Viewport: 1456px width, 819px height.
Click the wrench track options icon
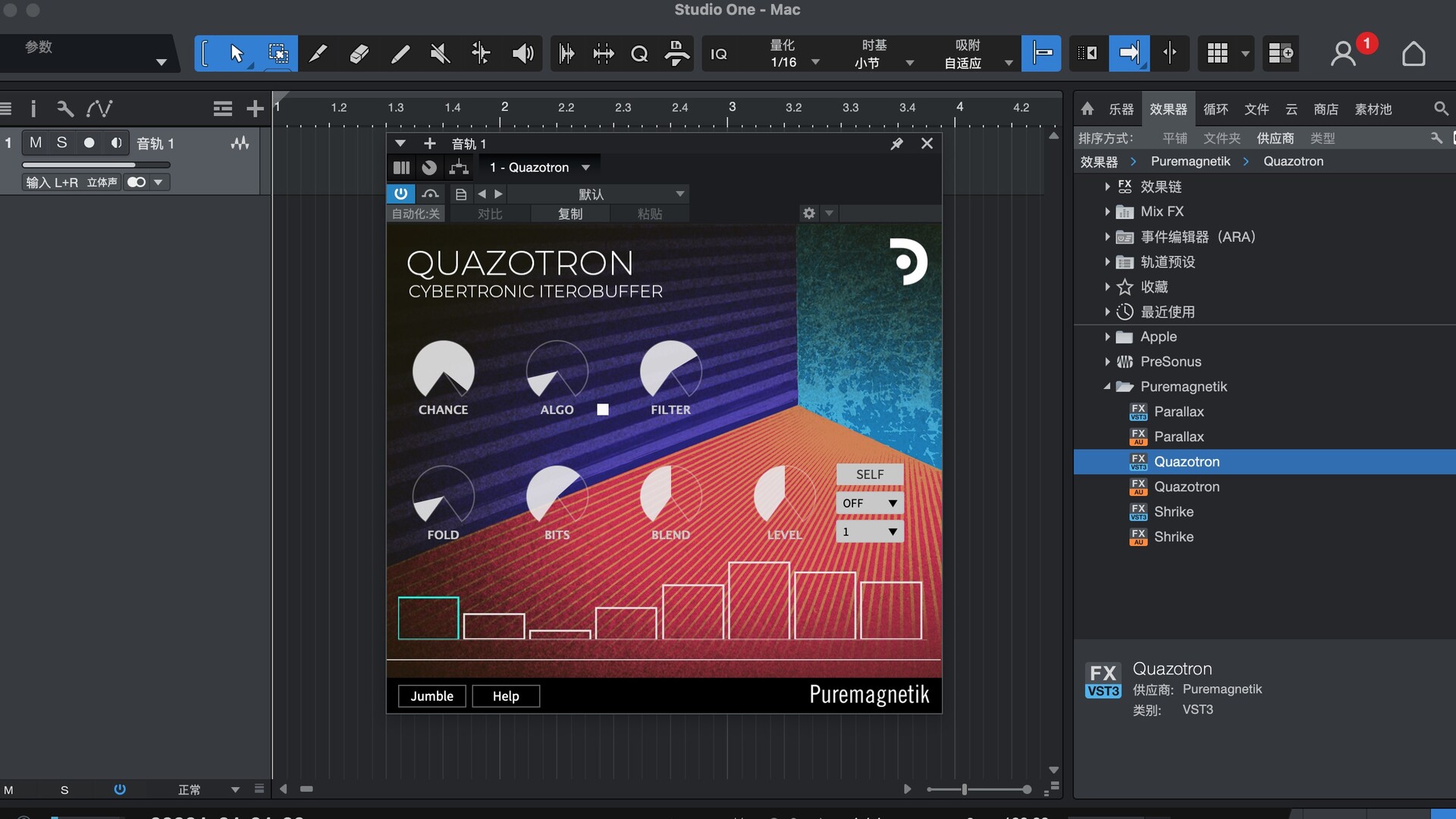click(65, 108)
